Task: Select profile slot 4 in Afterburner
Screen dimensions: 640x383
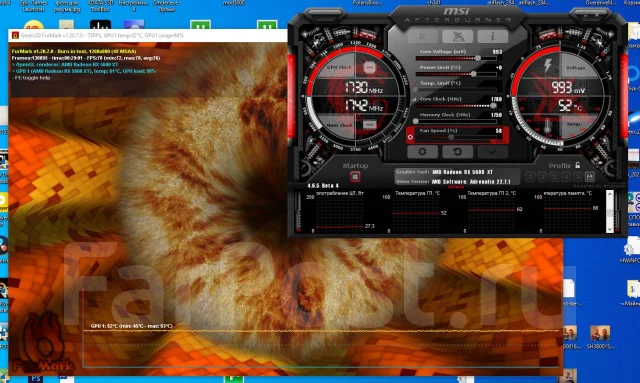Action: (x=566, y=177)
